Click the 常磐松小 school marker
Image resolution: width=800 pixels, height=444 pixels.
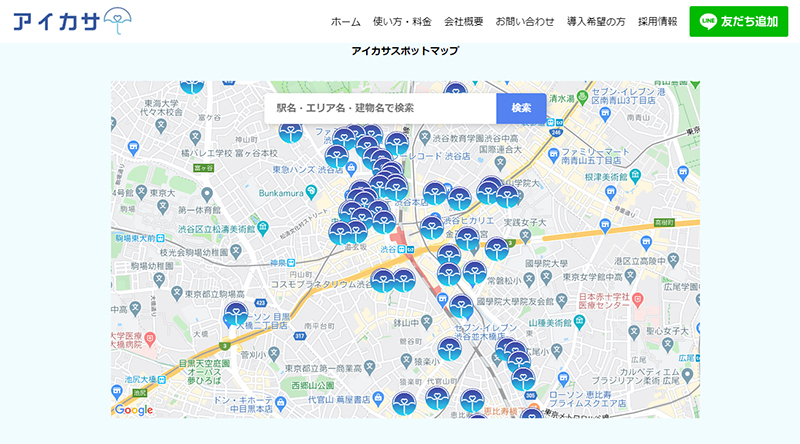coord(529,280)
